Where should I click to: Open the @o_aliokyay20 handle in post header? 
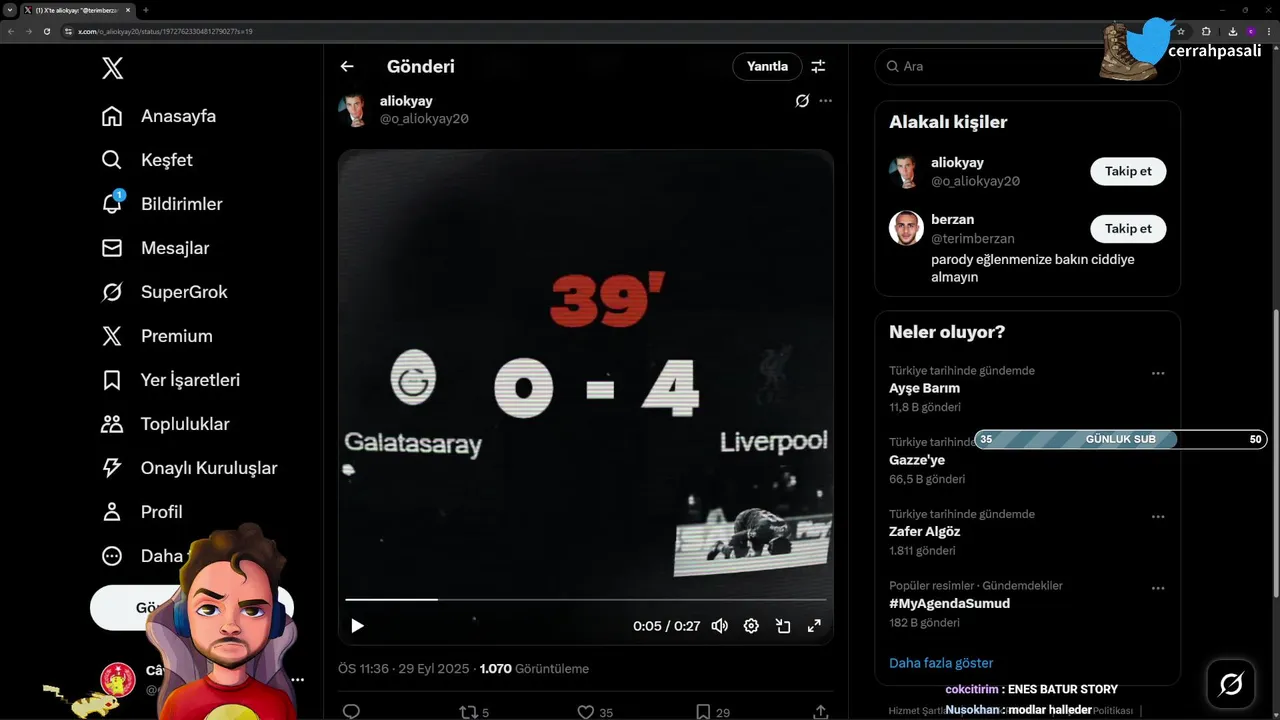(x=424, y=119)
